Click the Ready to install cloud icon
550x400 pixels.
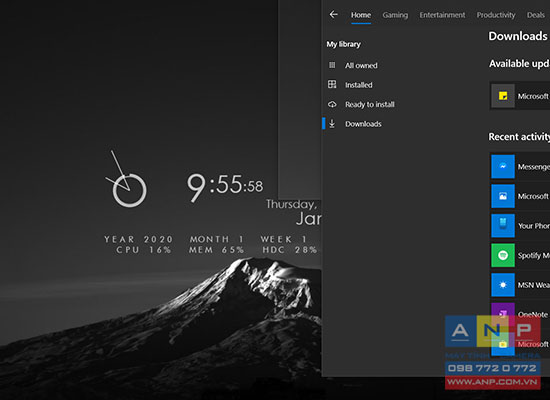pyautogui.click(x=332, y=104)
